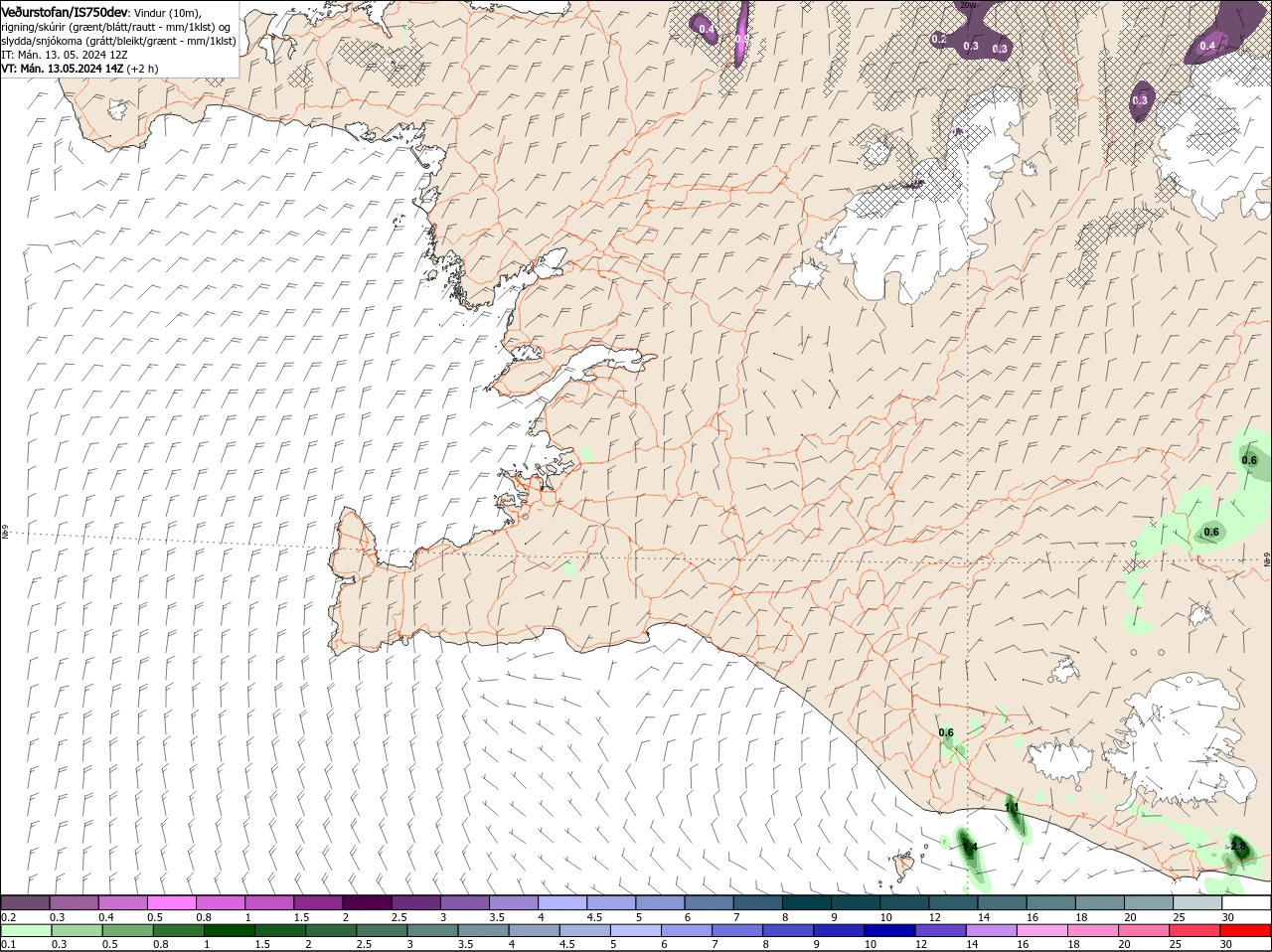Click the 'VT: Mán. 13.05.2024 14Z (+2 h)' line
Image resolution: width=1272 pixels, height=952 pixels.
pyautogui.click(x=79, y=69)
